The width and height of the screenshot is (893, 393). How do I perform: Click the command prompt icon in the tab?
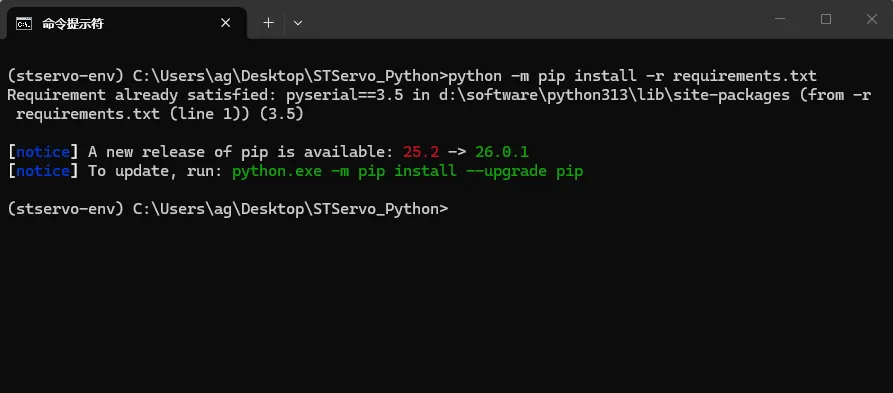coord(24,23)
